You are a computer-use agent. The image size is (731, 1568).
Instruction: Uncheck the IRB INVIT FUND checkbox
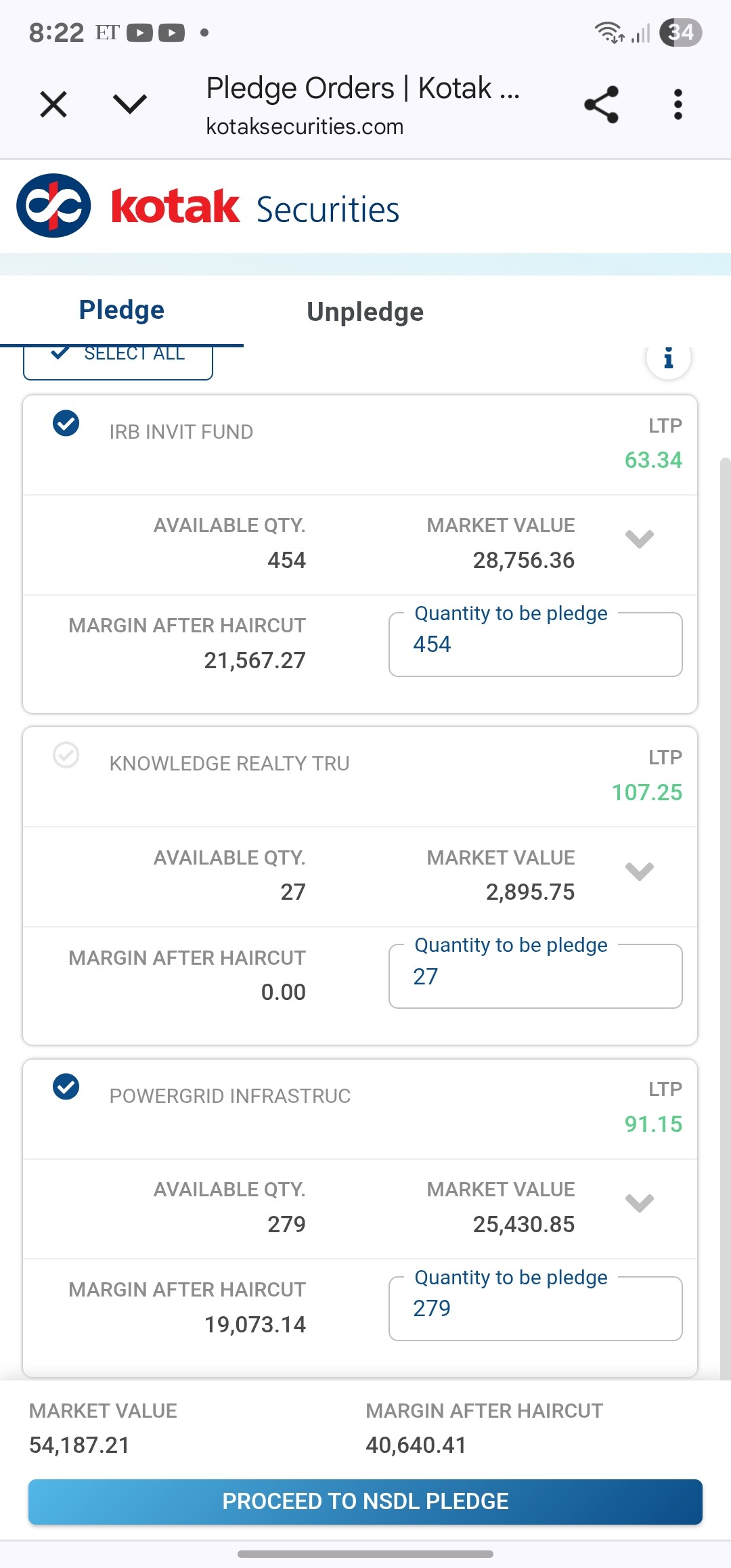coord(66,424)
